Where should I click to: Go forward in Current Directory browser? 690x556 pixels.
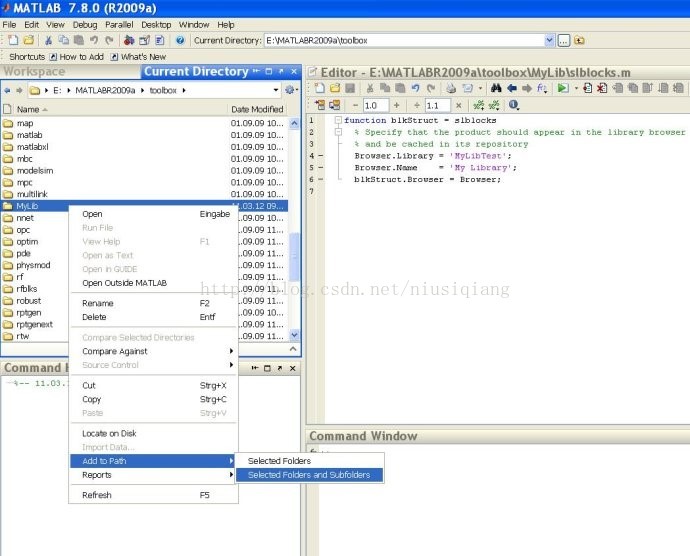pos(19,90)
